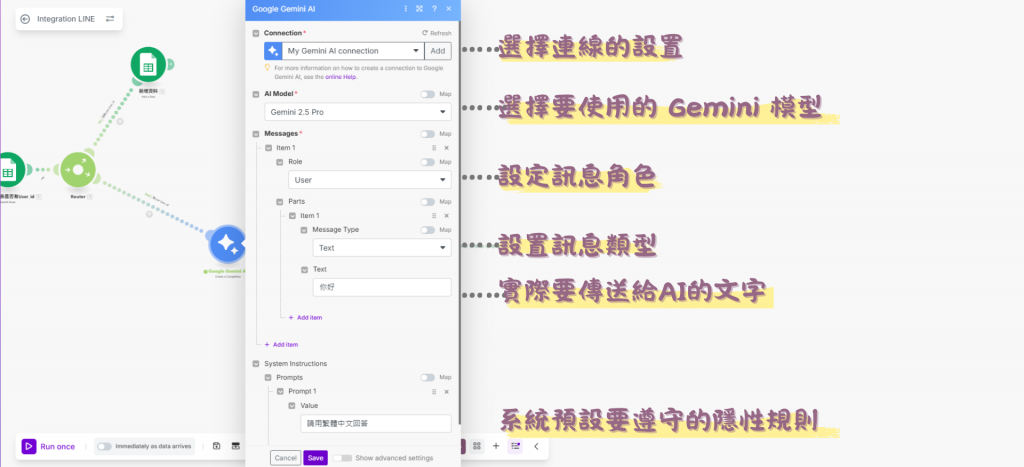Collapse the Prompt 1 entry
The height and width of the screenshot is (467, 1024).
[280, 391]
